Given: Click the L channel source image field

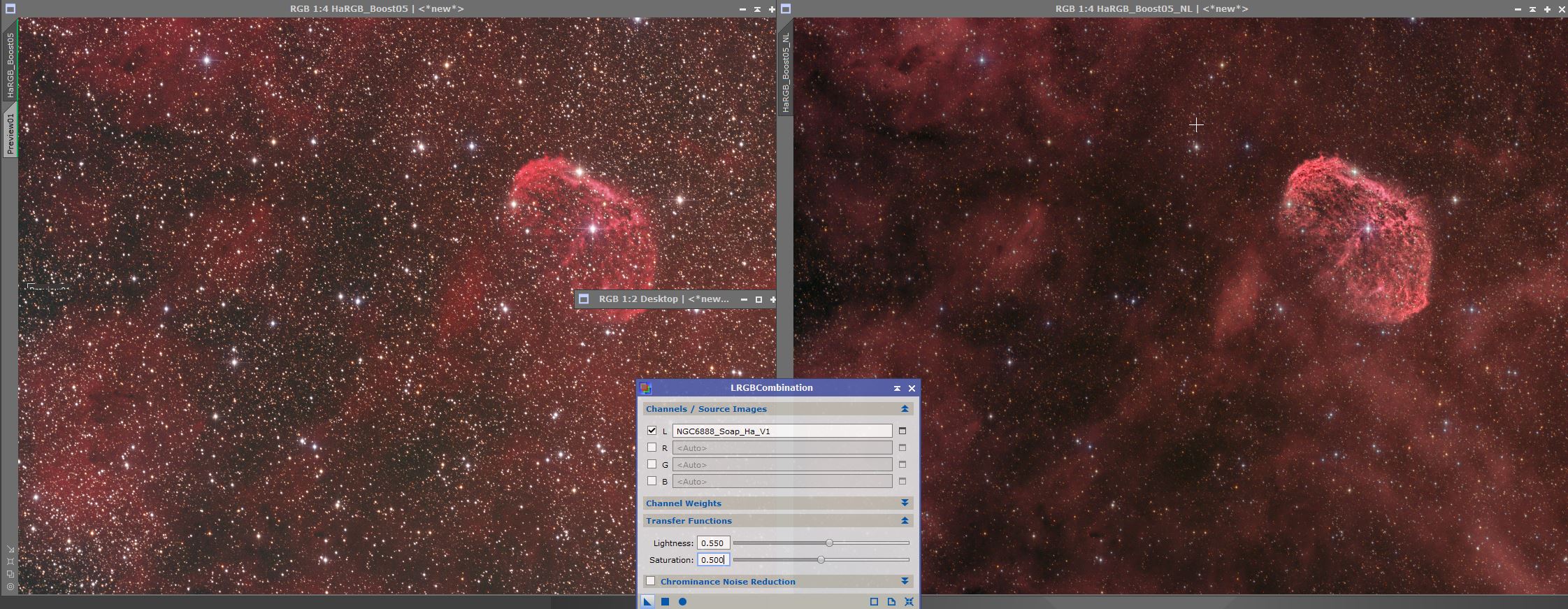Looking at the screenshot, I should (782, 431).
